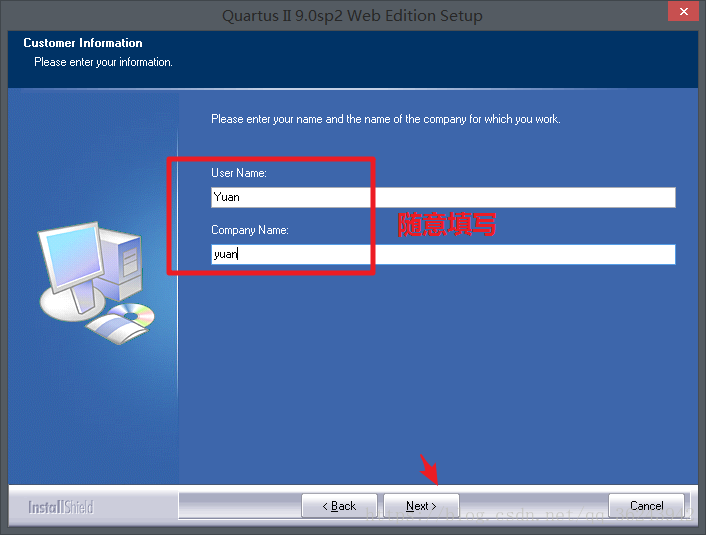Image resolution: width=706 pixels, height=535 pixels.
Task: Click the Quartus II 9.0sp2 title bar text
Action: 352,16
